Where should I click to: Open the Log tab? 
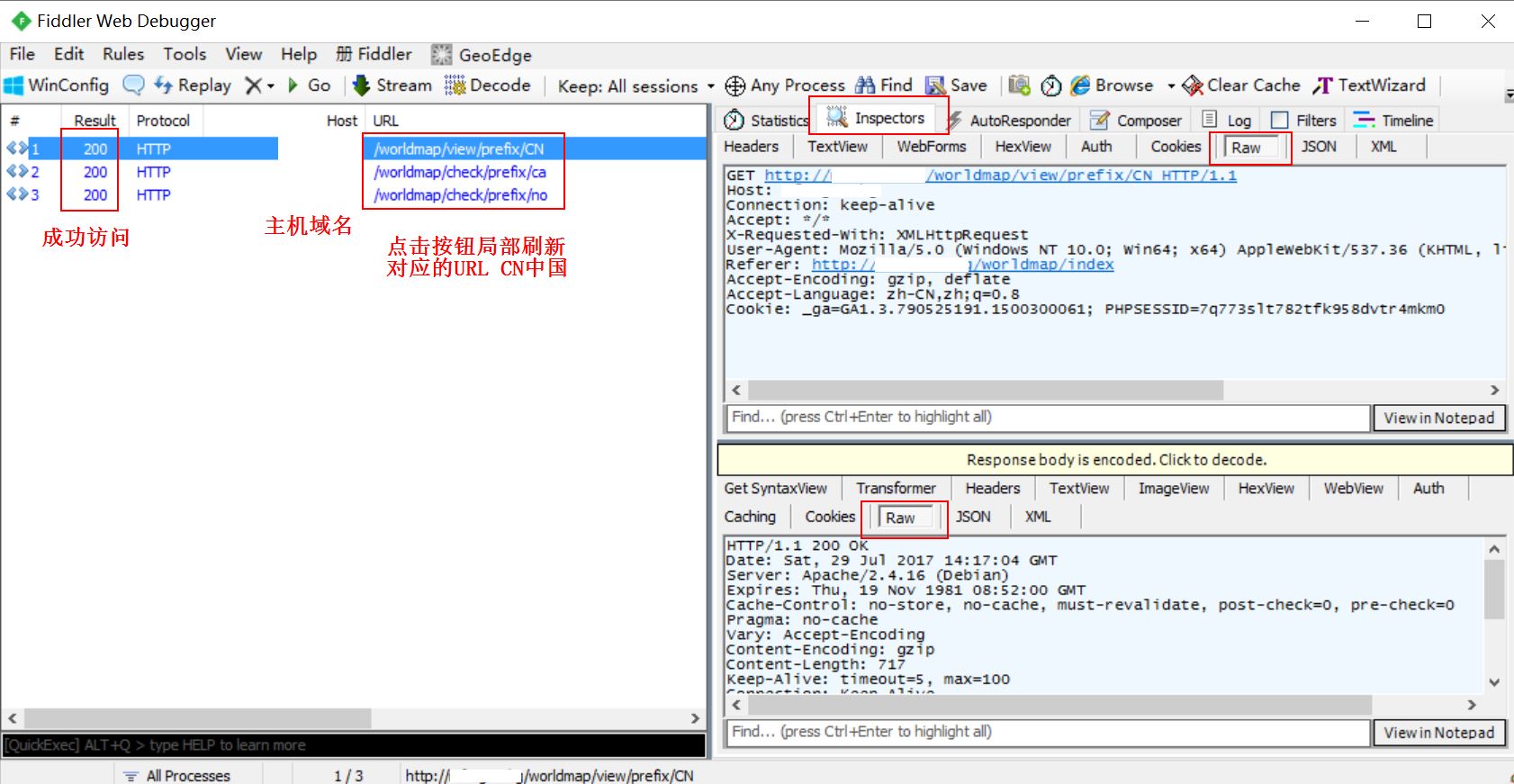[x=1227, y=121]
